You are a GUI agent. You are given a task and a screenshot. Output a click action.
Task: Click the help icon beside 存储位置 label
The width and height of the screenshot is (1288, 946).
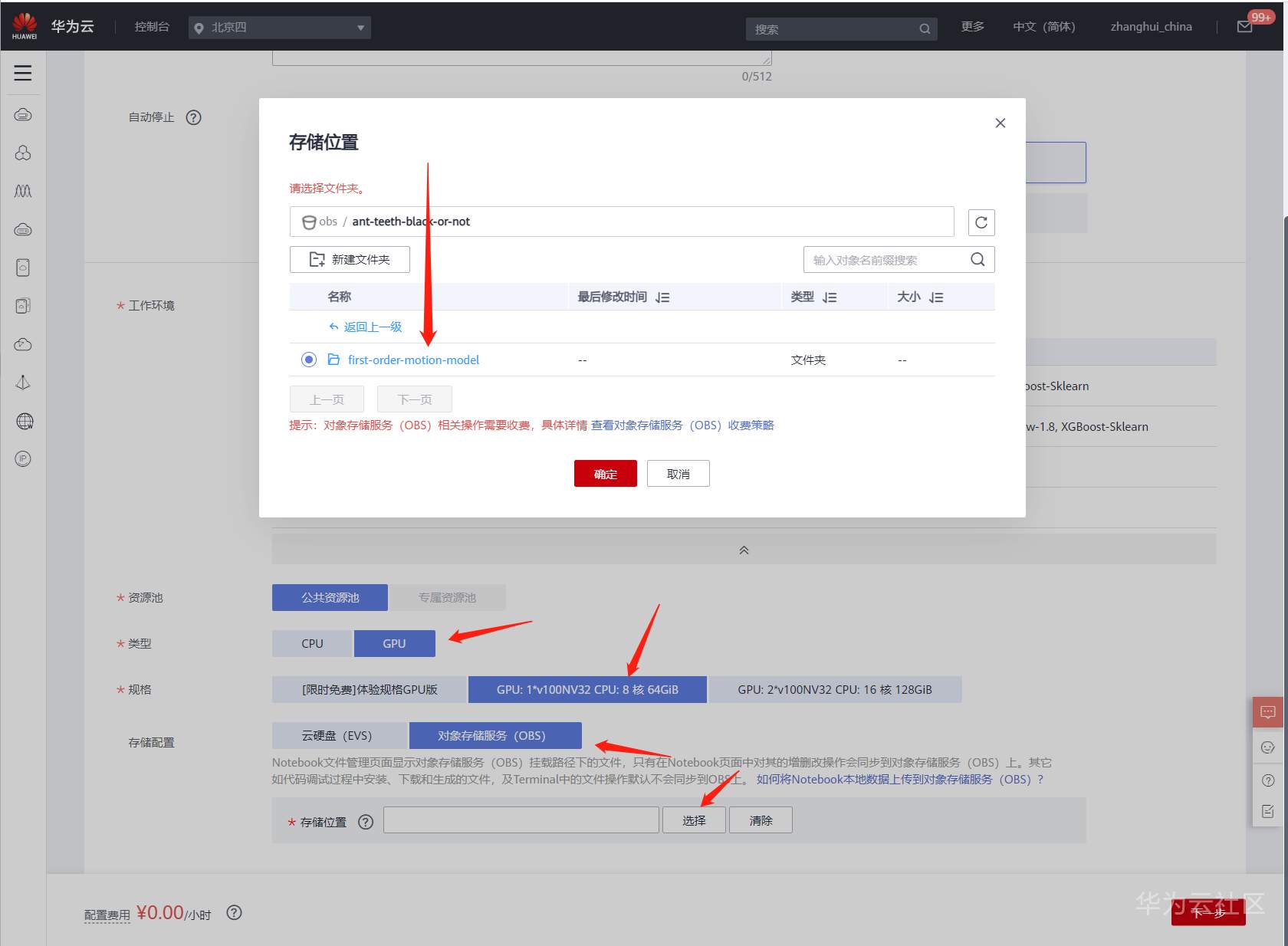[366, 822]
